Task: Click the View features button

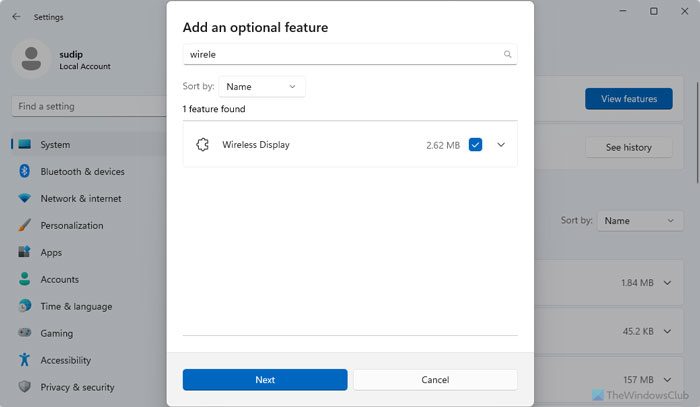Action: coord(629,99)
